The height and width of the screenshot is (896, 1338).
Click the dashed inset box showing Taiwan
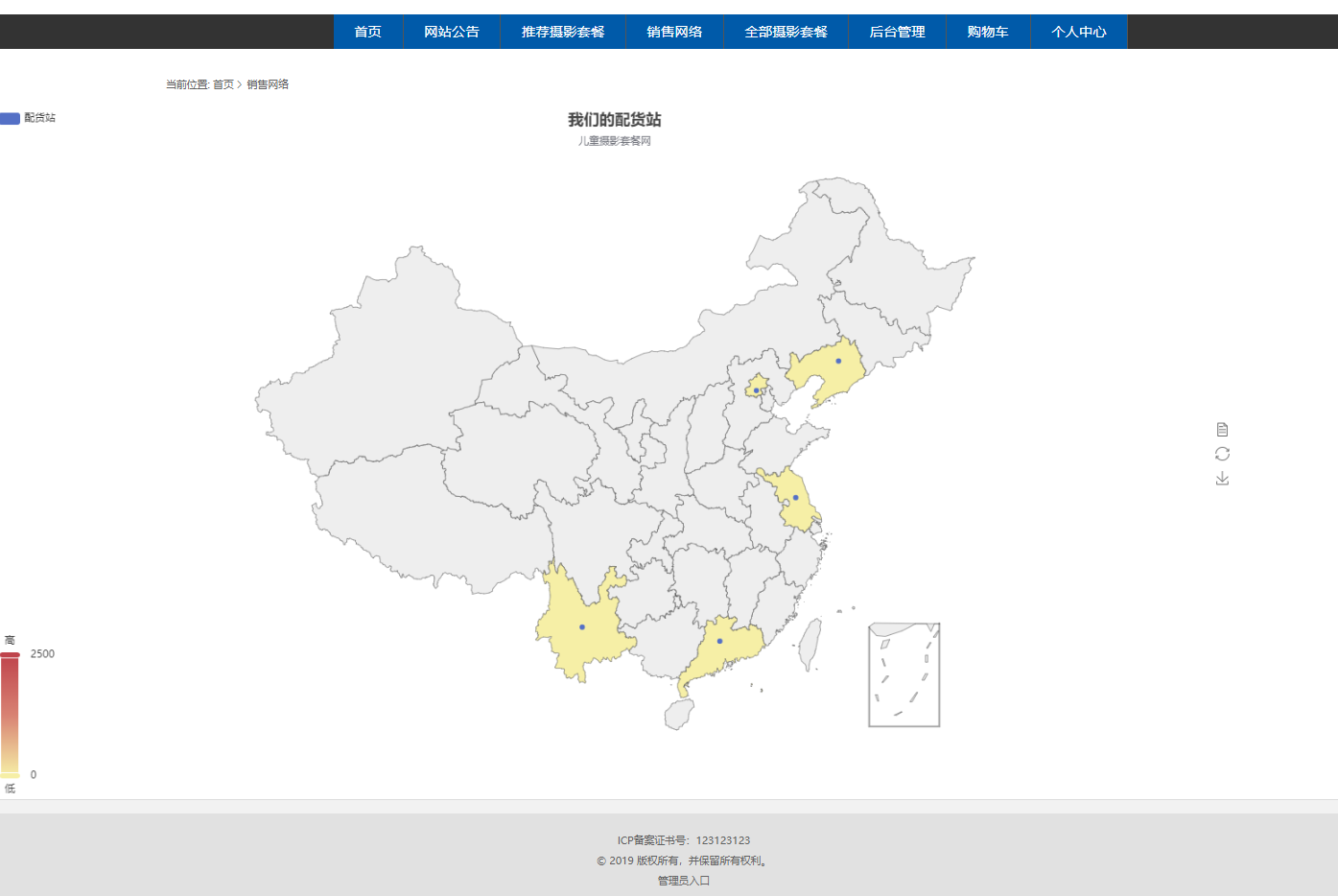(x=903, y=674)
